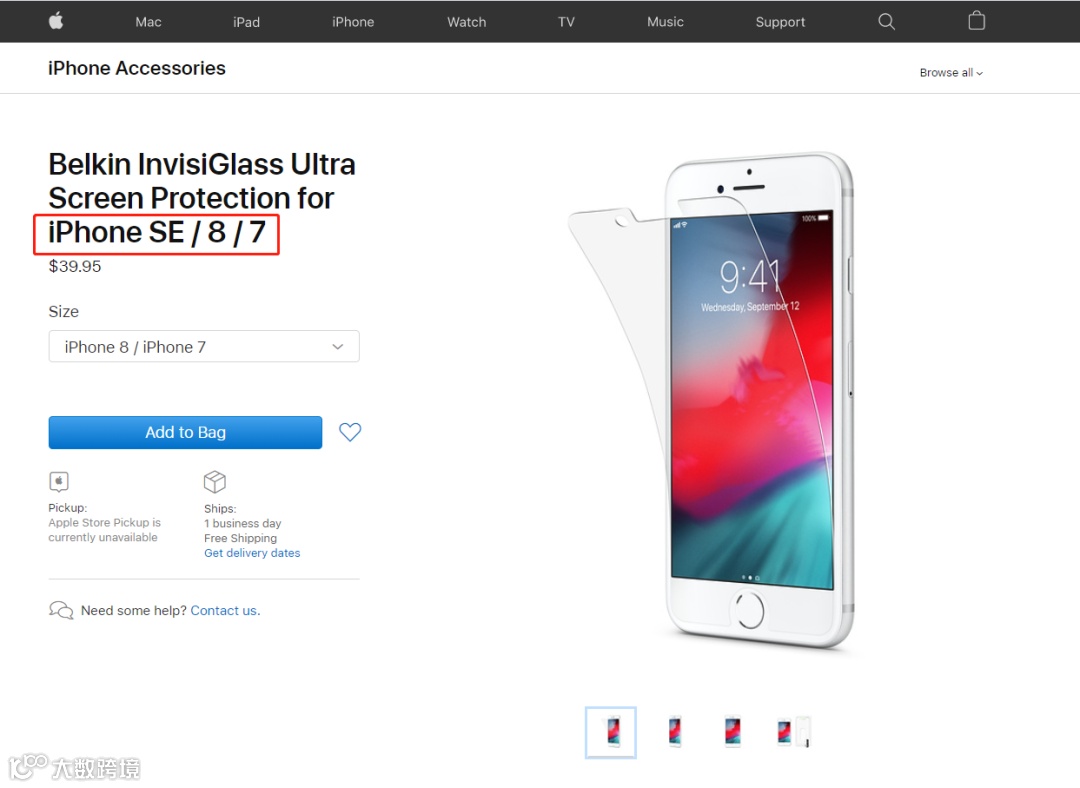Screen dimensions: 1080x788
Task: Open the Mac menu item
Action: (x=148, y=22)
